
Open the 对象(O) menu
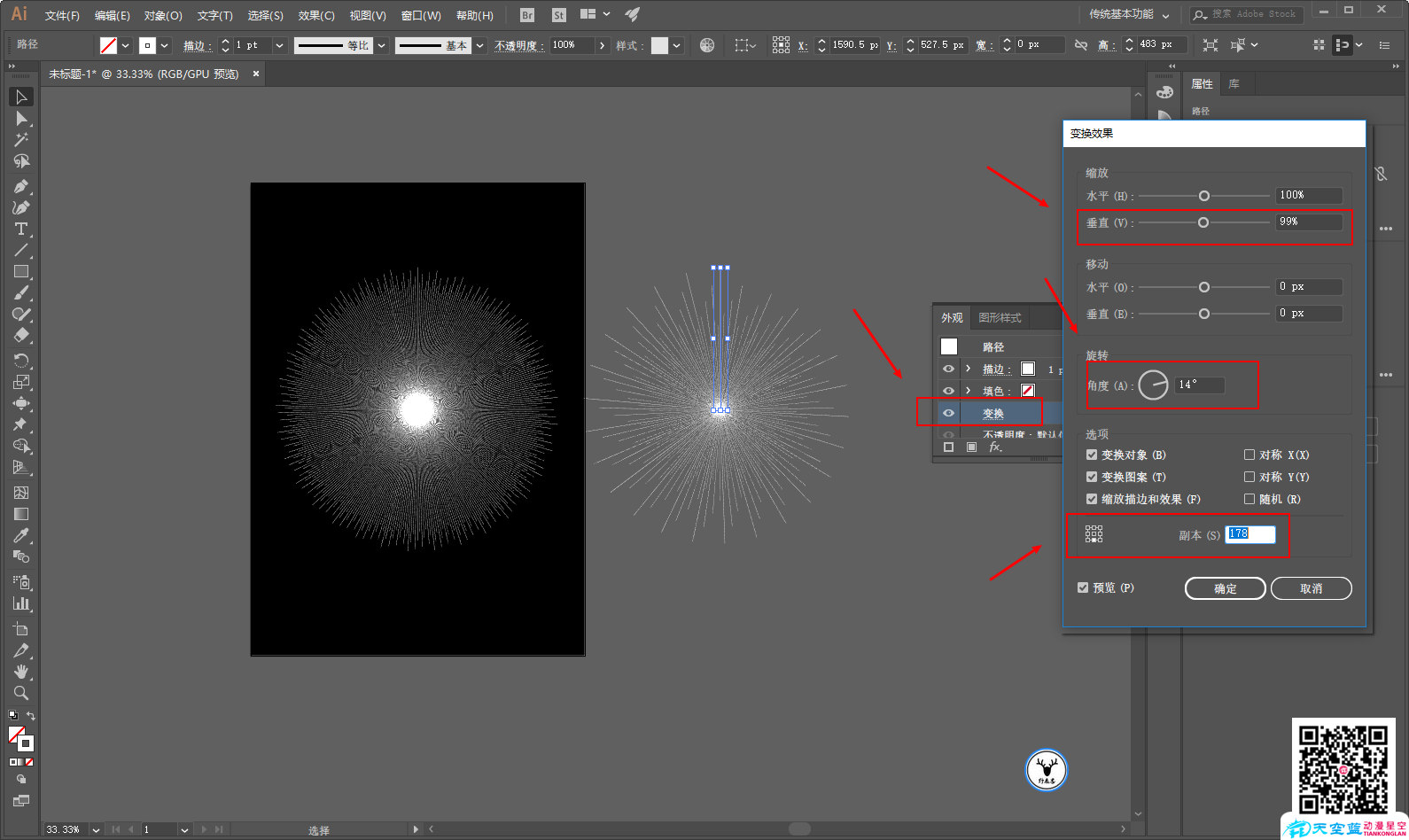[163, 15]
